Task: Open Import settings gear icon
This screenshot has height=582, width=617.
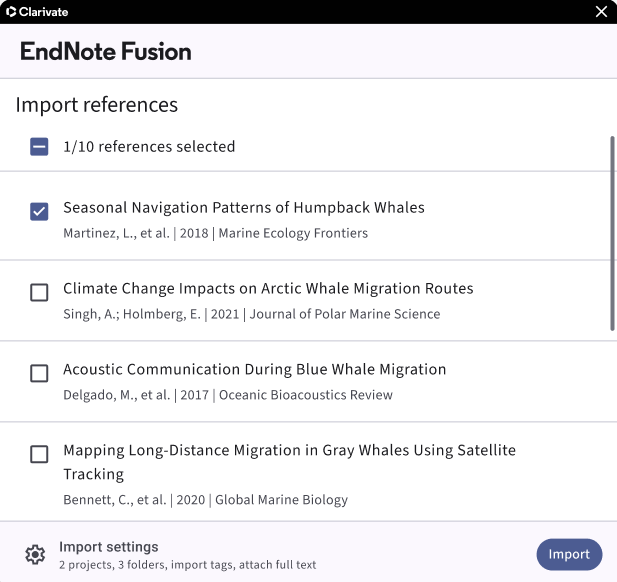Action: coord(35,555)
